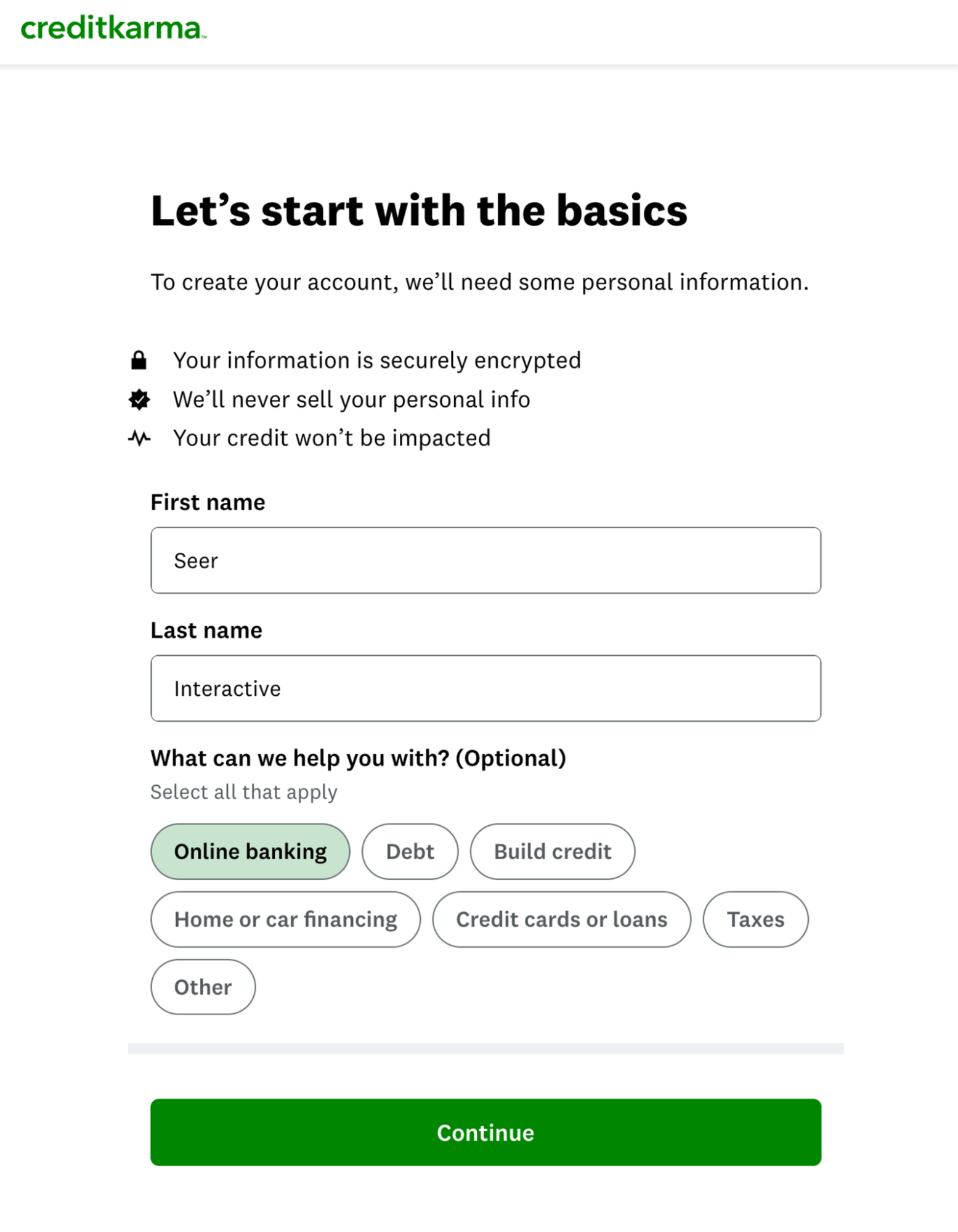This screenshot has height=1232, width=958.
Task: Select the Other option chip
Action: [x=203, y=987]
